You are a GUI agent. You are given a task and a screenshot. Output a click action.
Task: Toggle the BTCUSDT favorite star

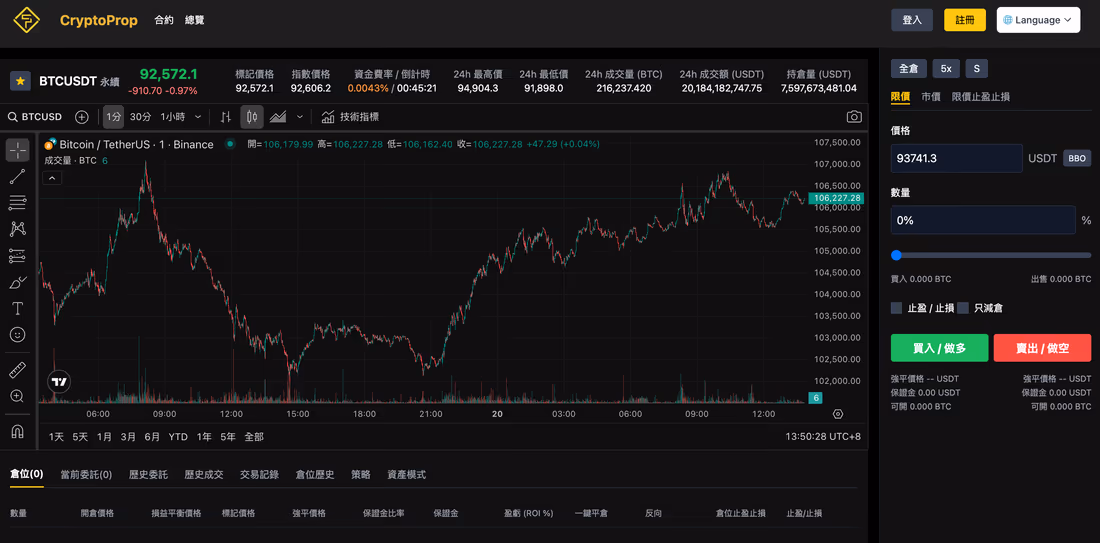pos(20,81)
